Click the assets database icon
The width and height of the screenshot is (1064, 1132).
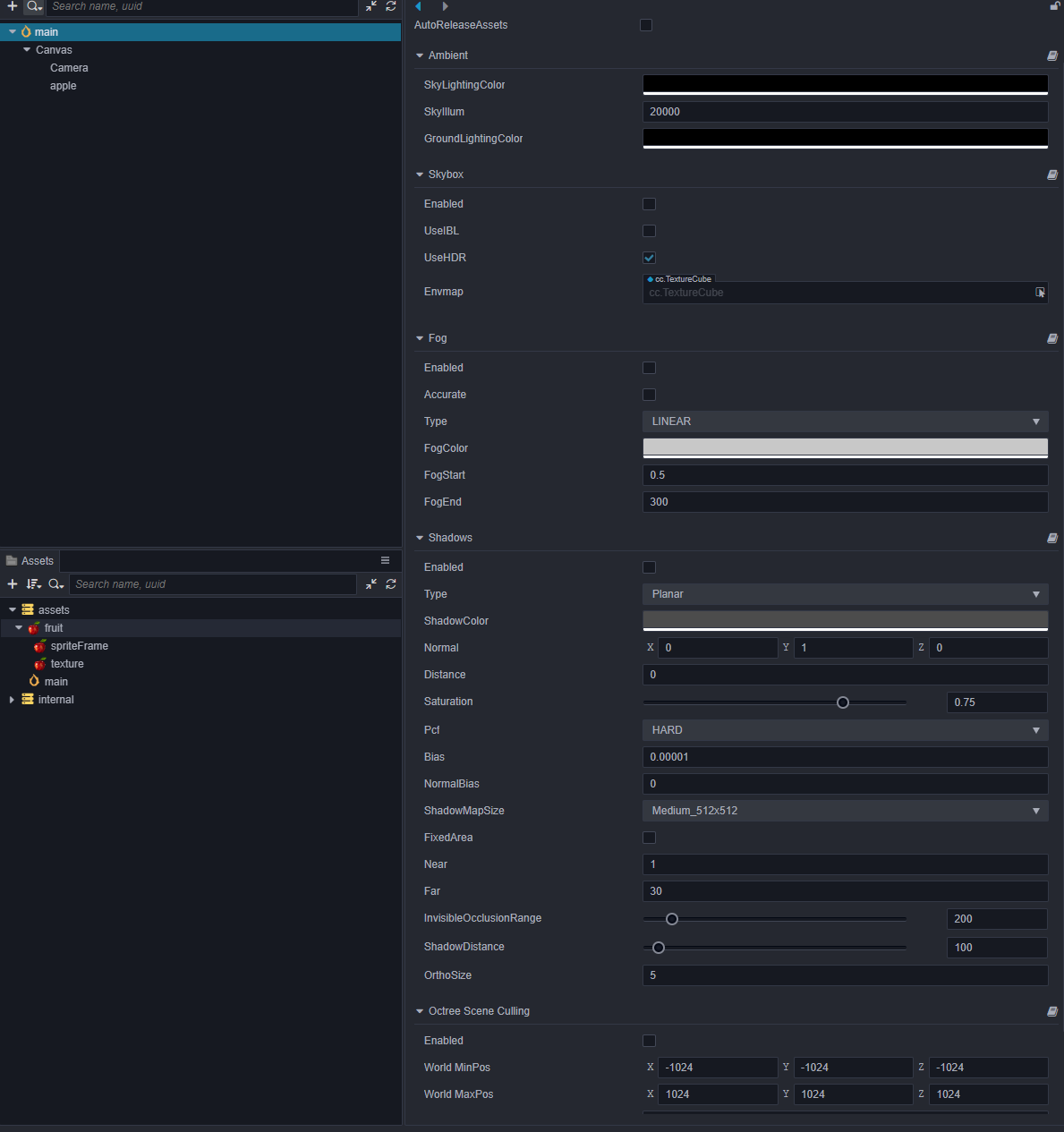pos(28,609)
